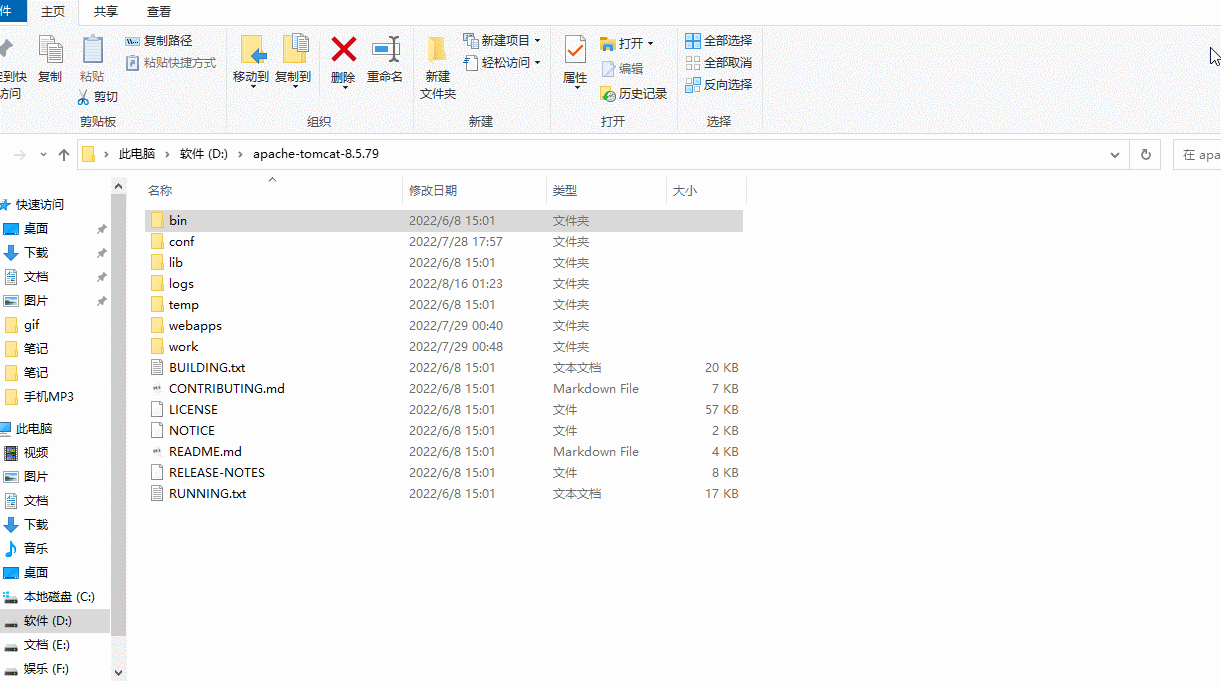Switch to the Home (主页) ribbon tab

(53, 11)
